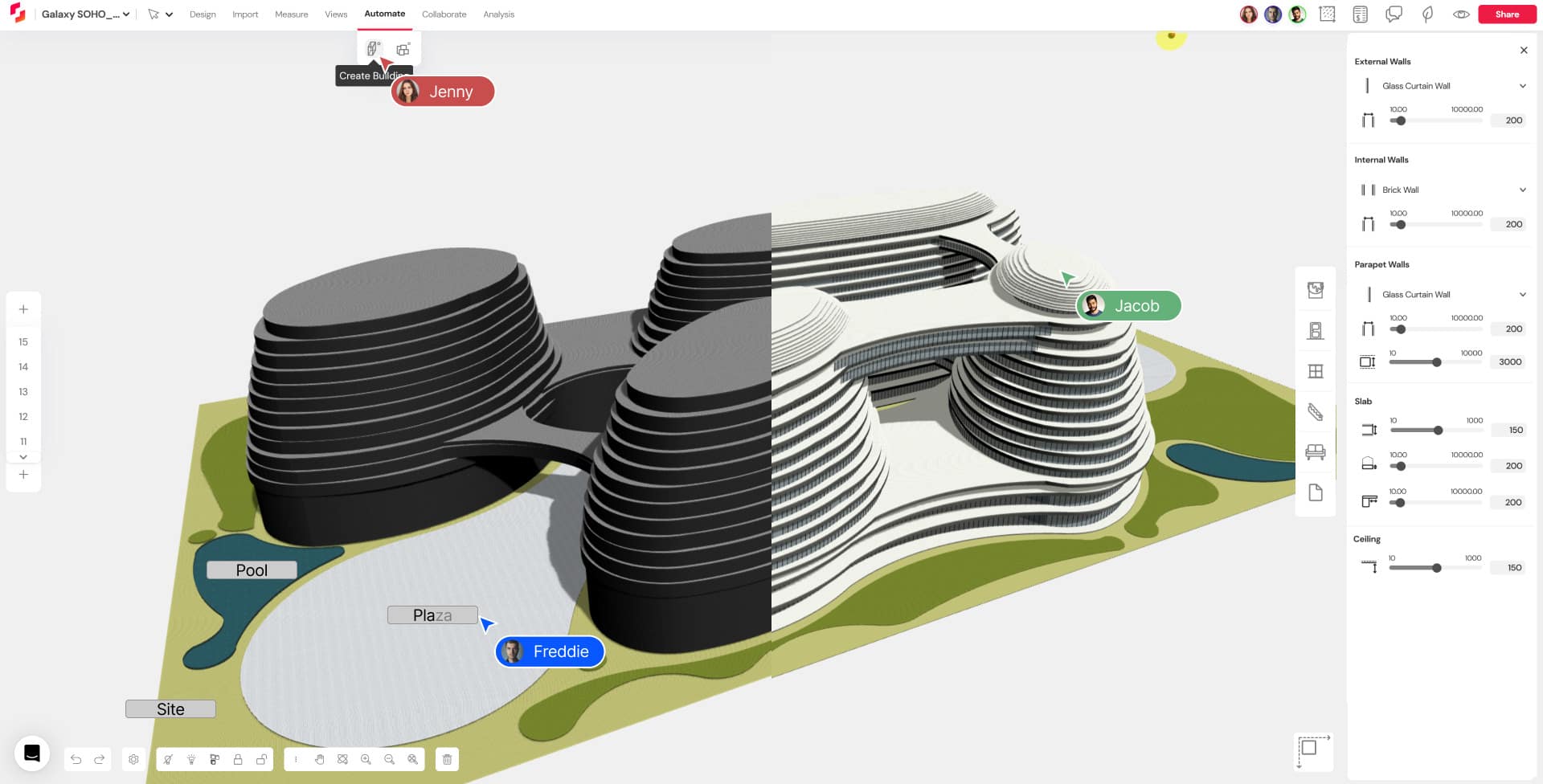Click the redo arrow icon
Image resolution: width=1543 pixels, height=784 pixels.
(x=100, y=759)
